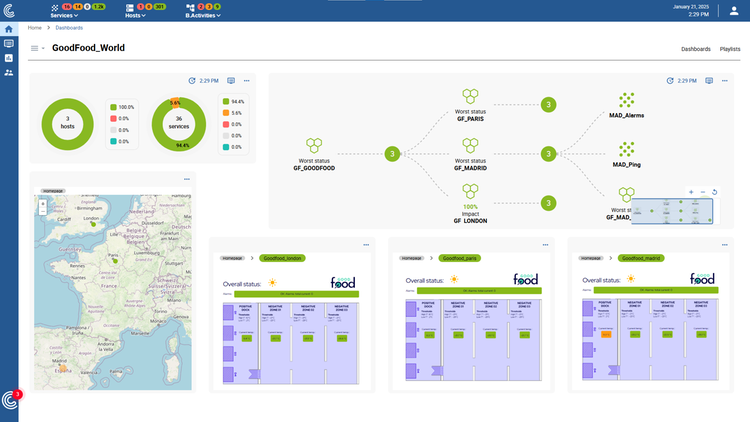Click the Reporting chart icon in the sidebar
Viewport: 750px width, 422px height.
tap(9, 58)
